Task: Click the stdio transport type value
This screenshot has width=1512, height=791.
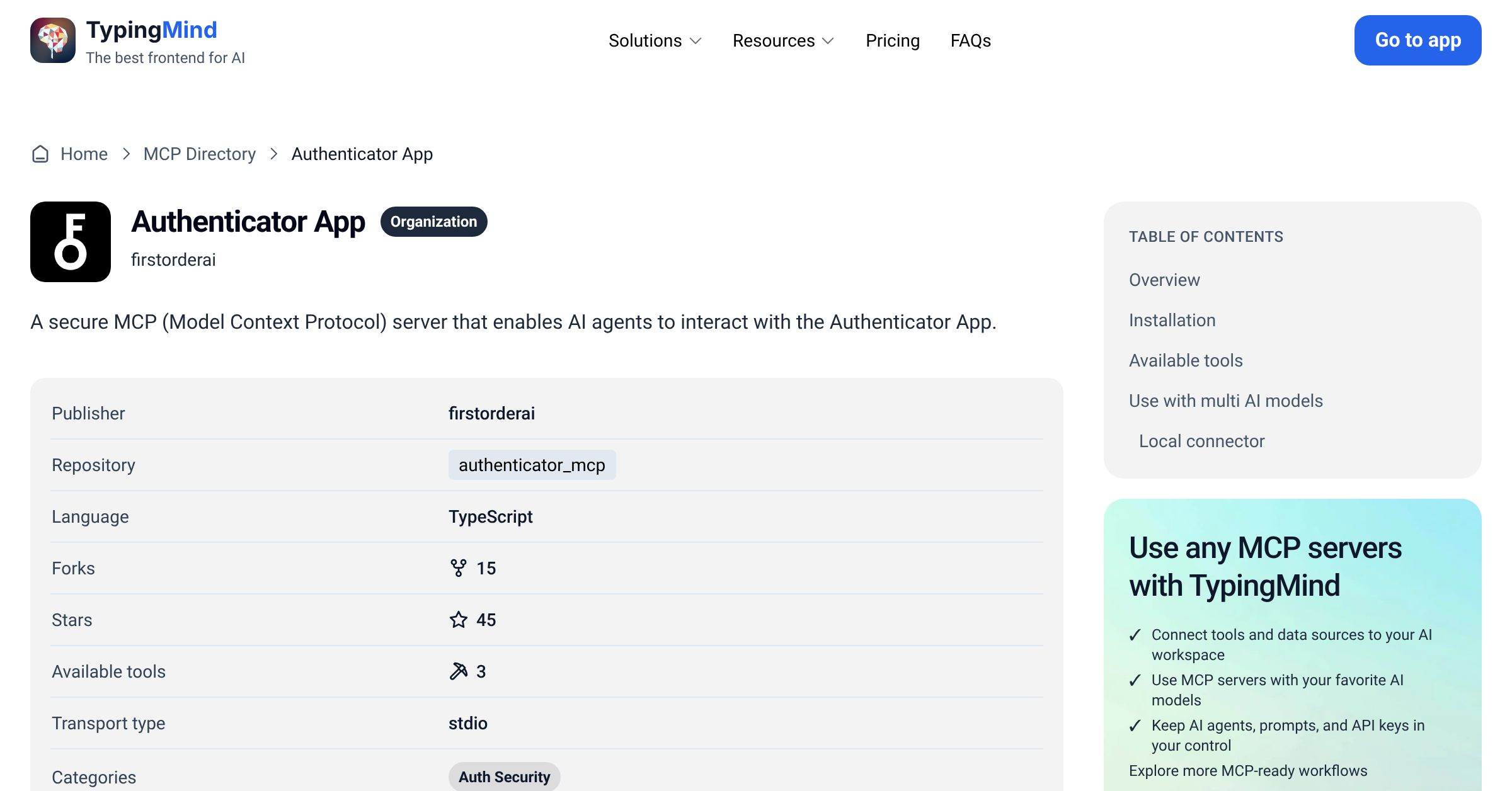Action: [467, 723]
